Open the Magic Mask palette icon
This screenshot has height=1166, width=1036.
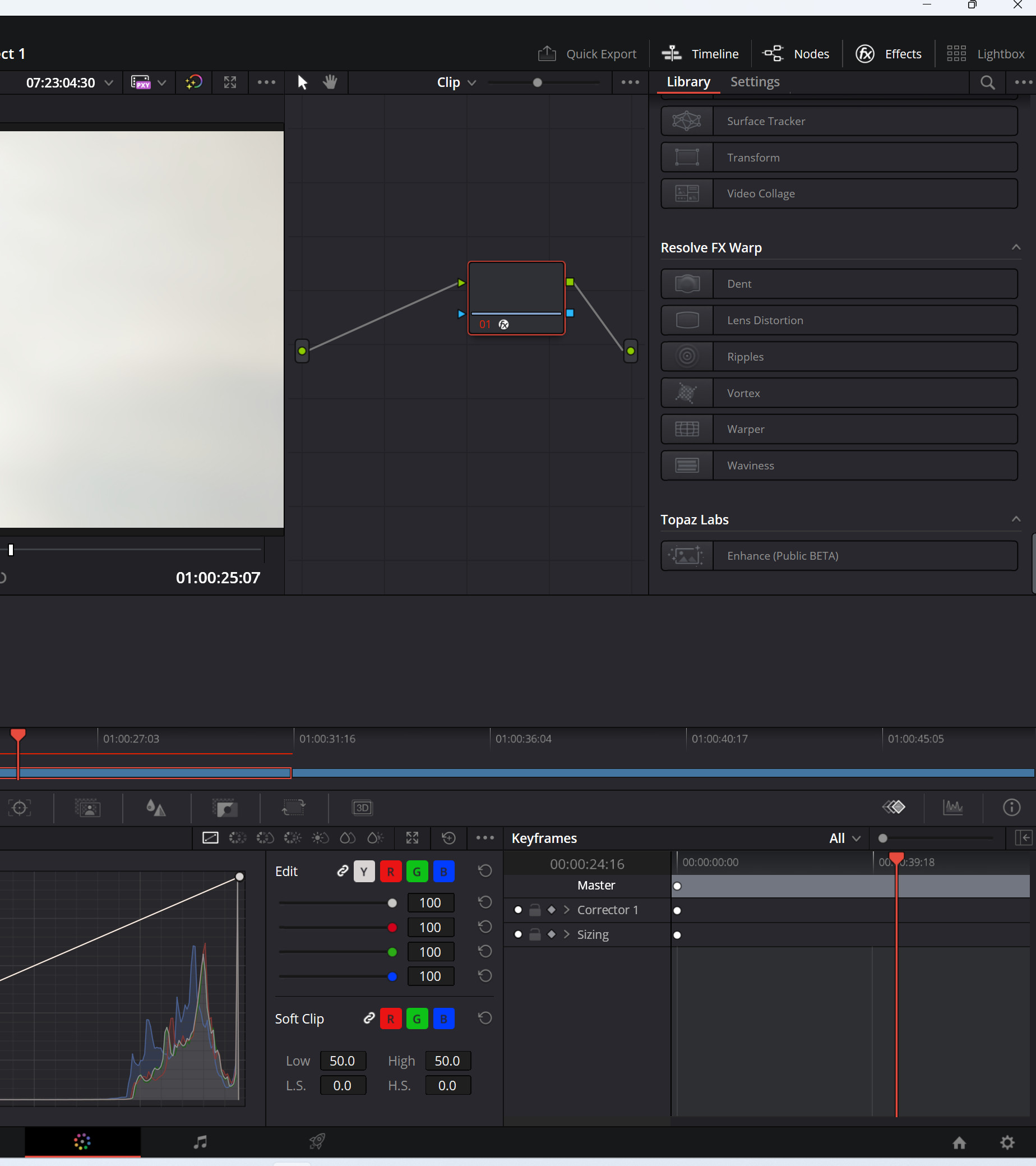coord(89,808)
